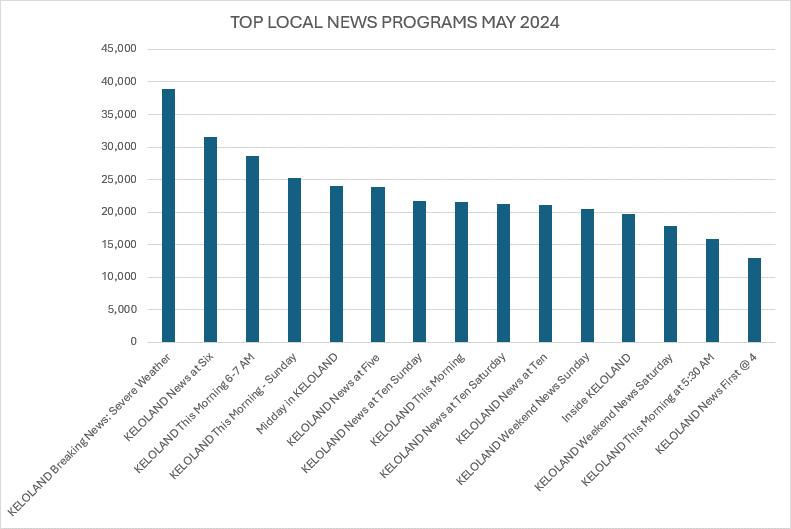Click the 'KELOLAND News First @ 4' label
This screenshot has width=791, height=529.
click(x=706, y=403)
